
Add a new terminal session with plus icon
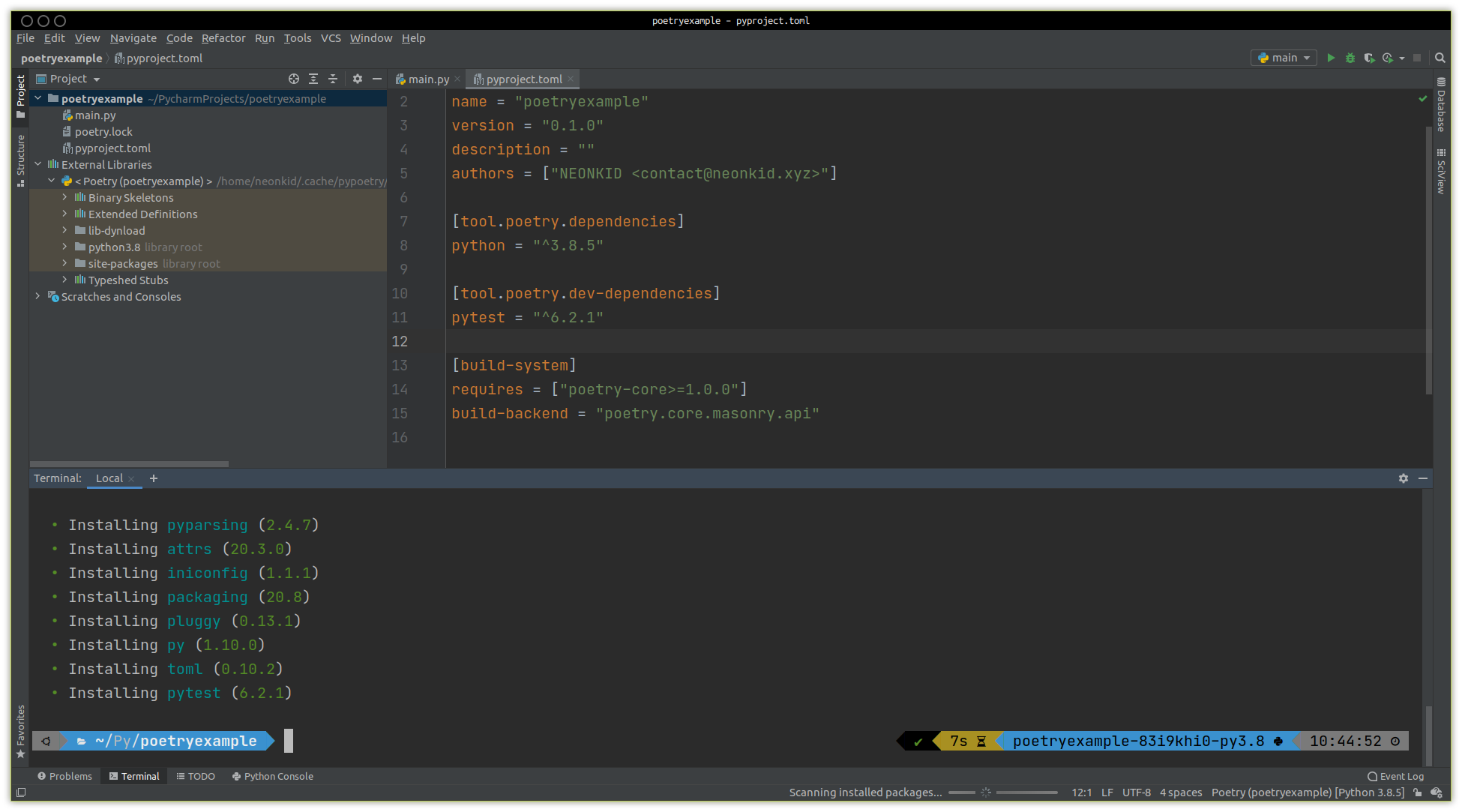pyautogui.click(x=154, y=478)
